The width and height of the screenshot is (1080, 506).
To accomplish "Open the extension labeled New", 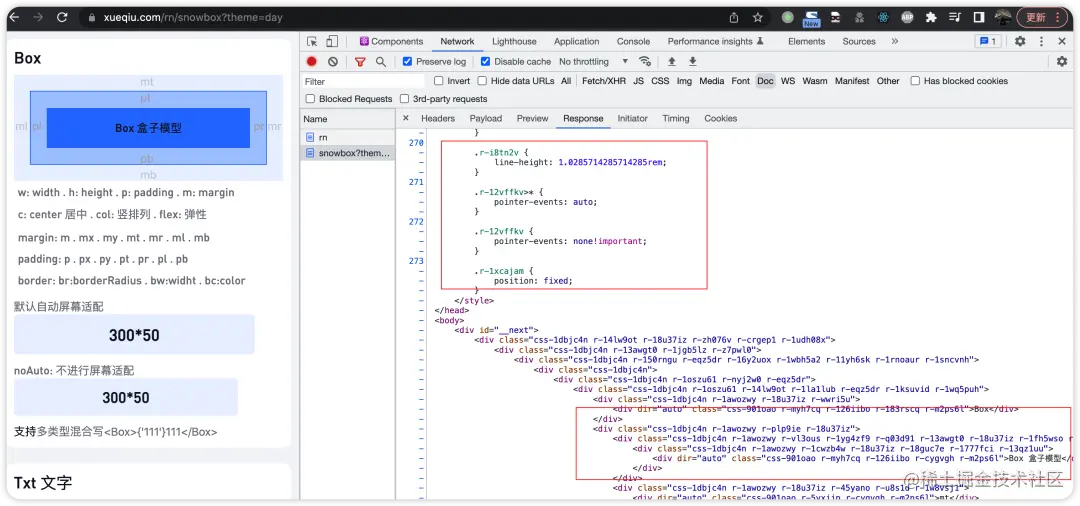I will [x=811, y=18].
